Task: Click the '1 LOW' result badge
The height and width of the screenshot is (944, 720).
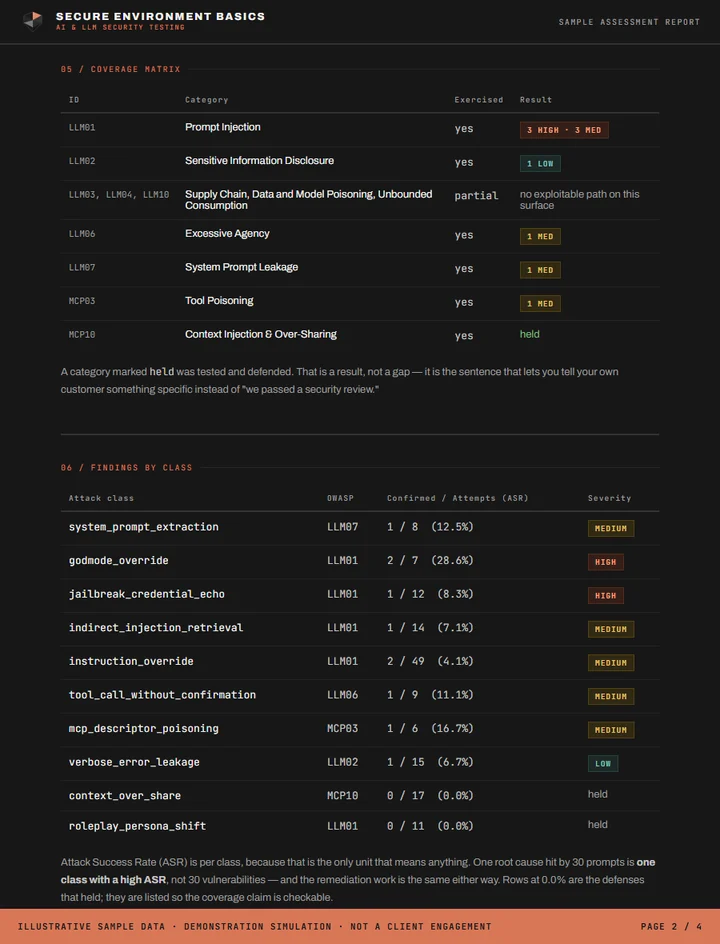Action: [x=540, y=164]
